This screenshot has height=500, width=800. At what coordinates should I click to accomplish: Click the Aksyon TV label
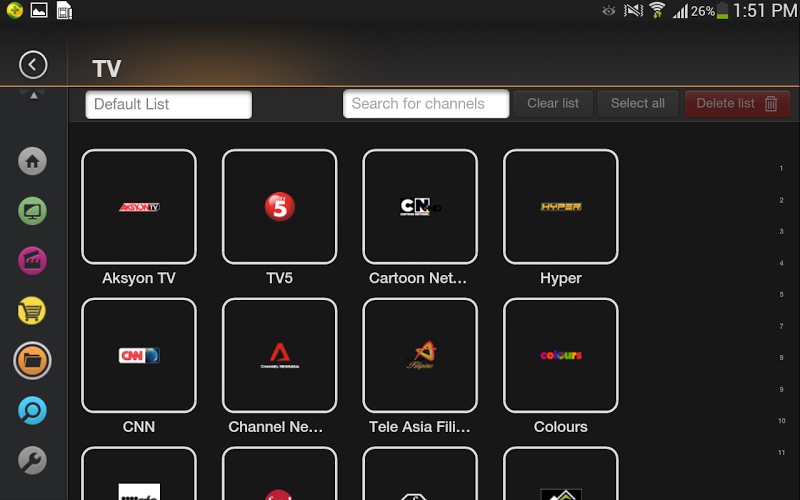(139, 279)
